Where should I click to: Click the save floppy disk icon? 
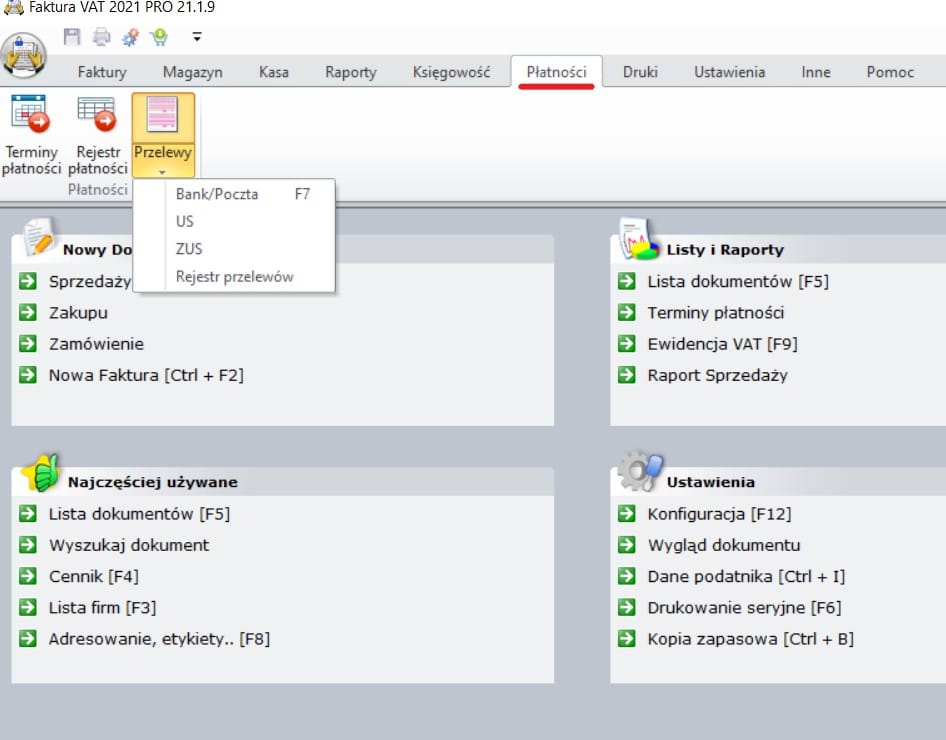[72, 37]
